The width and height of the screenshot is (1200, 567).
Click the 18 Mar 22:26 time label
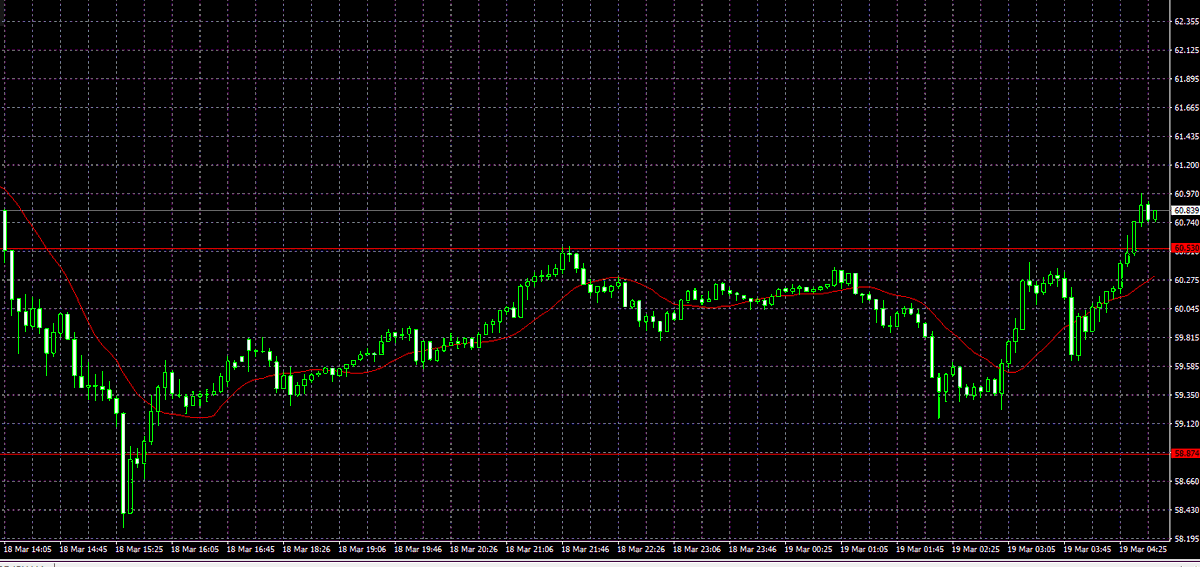coord(643,549)
